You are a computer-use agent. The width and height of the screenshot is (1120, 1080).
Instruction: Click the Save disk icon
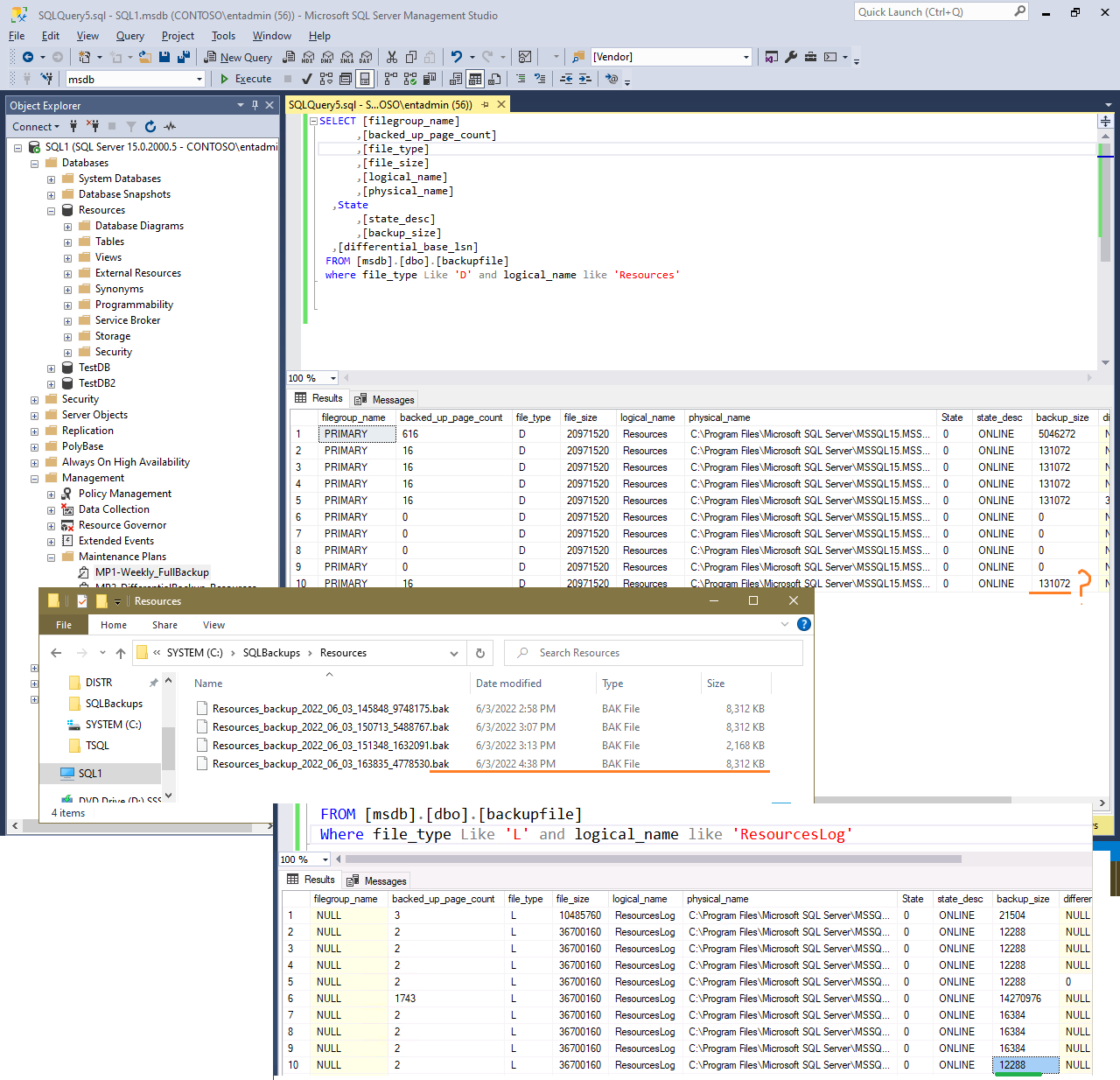tap(164, 57)
